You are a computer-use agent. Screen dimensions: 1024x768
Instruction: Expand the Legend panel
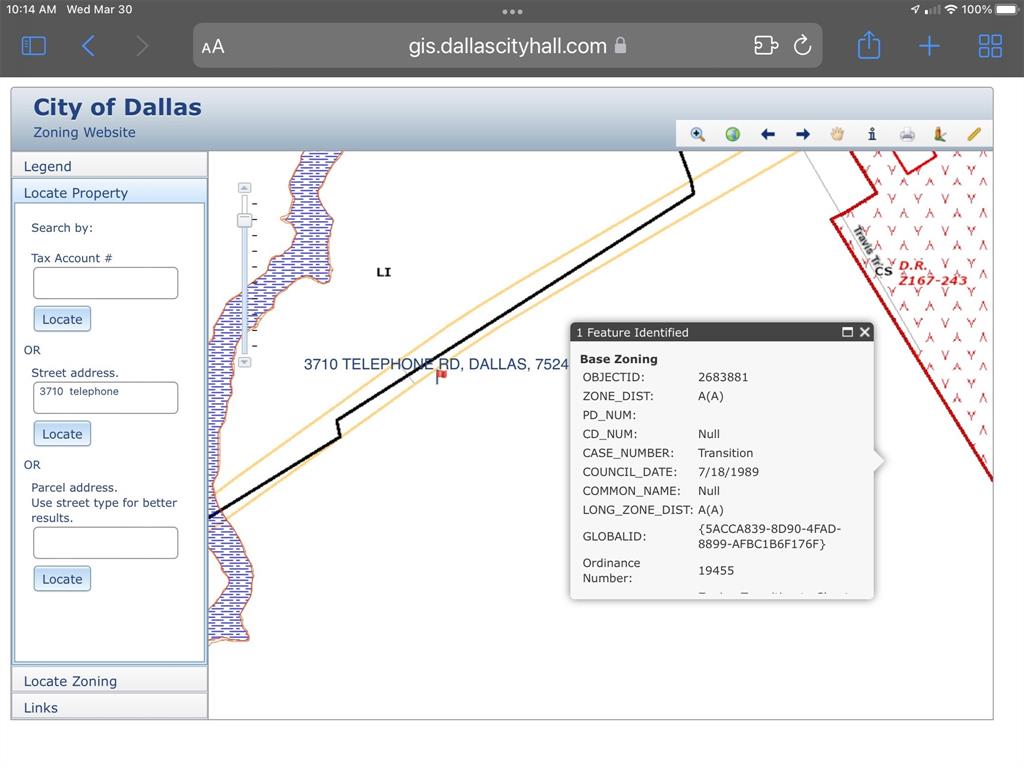109,166
